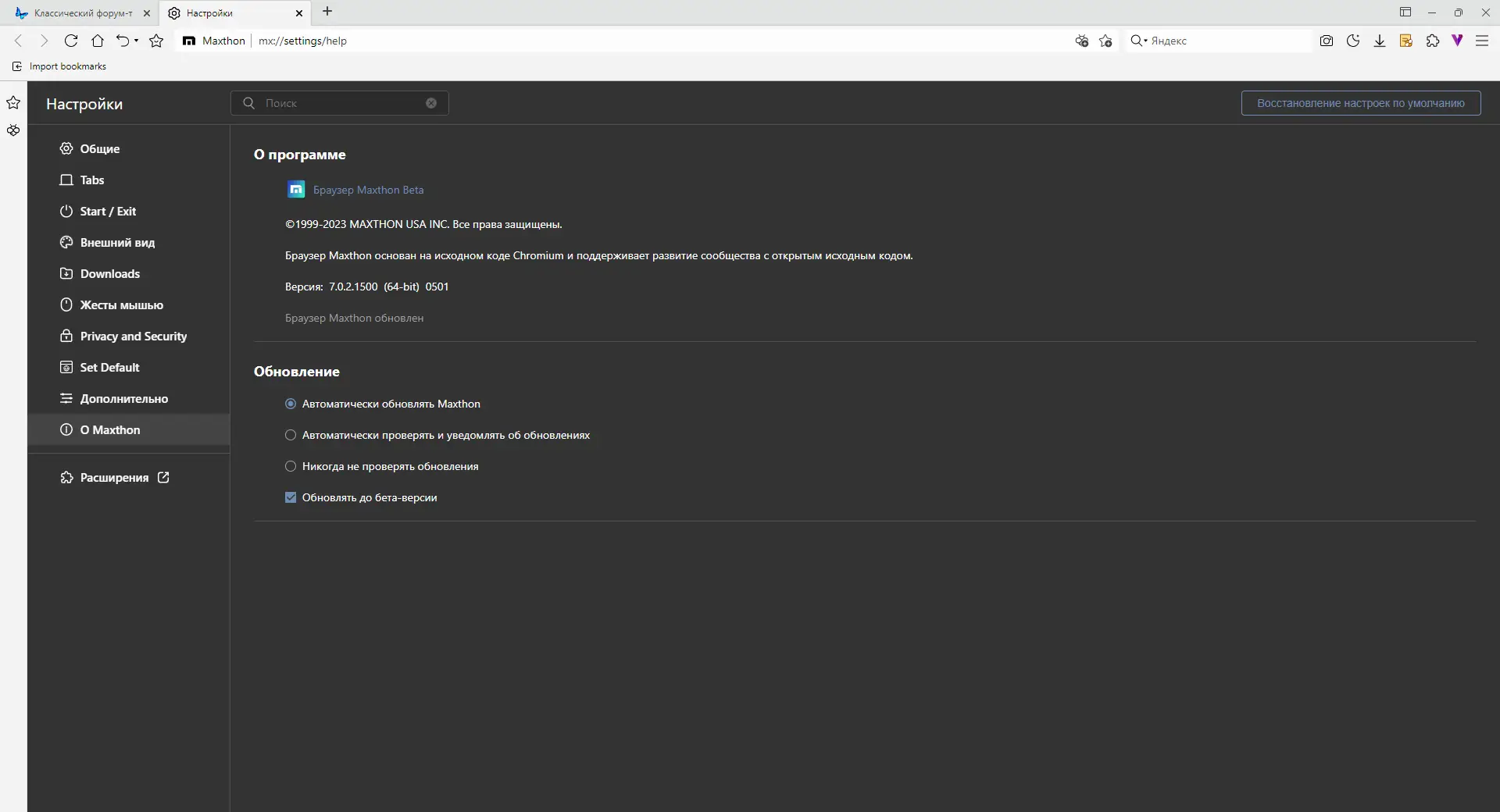This screenshot has height=812, width=1500.
Task: Click the home button
Action: coord(98,41)
